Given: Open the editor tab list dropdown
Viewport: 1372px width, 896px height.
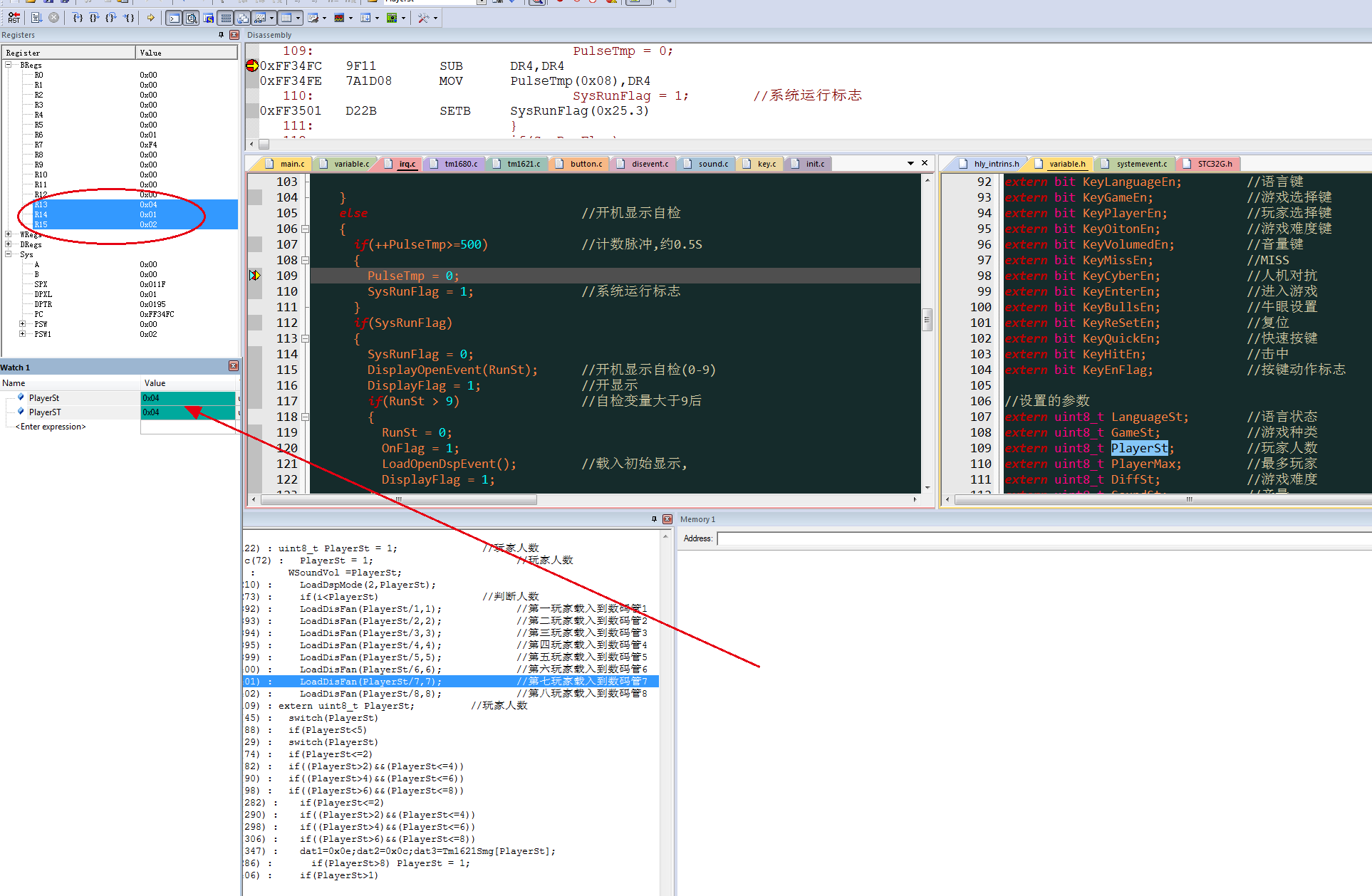Looking at the screenshot, I should click(x=910, y=163).
